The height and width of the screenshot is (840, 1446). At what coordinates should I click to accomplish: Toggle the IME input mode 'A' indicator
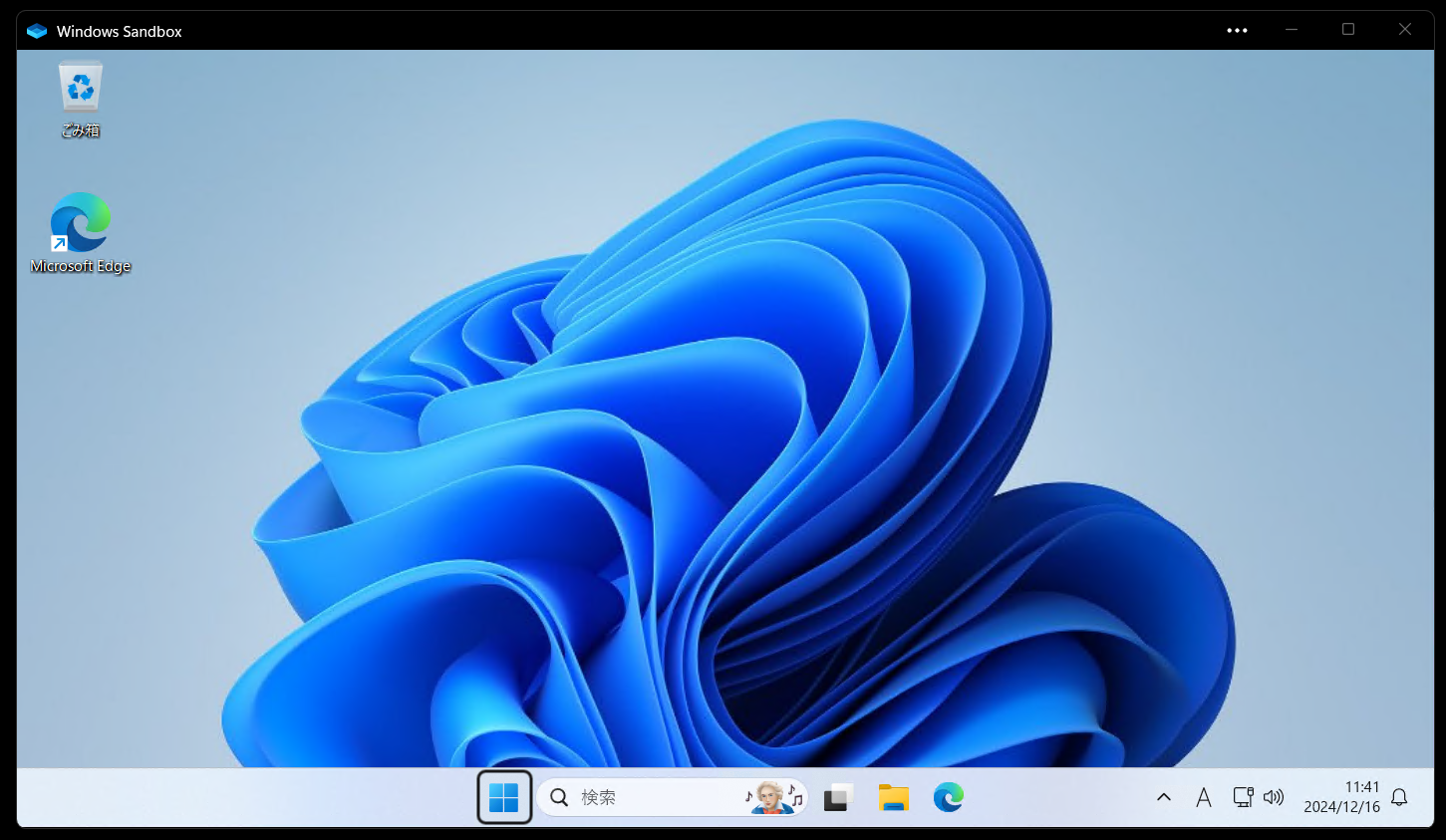pos(1203,796)
